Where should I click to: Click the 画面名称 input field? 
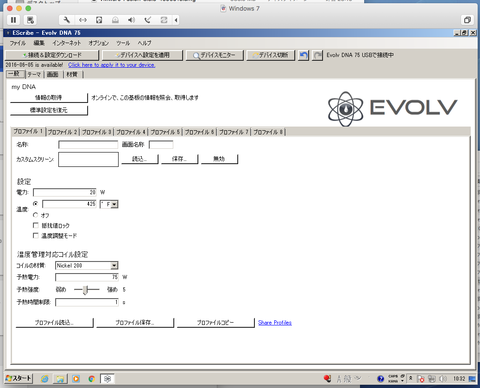(161, 144)
